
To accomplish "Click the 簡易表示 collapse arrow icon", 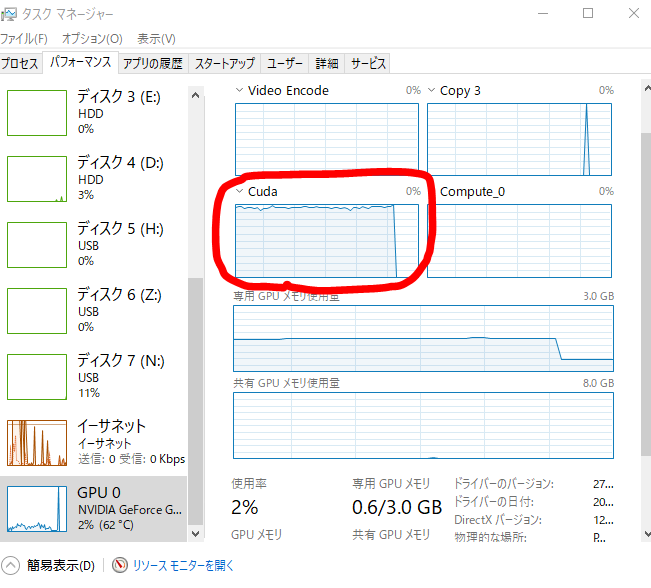I will [x=10, y=566].
